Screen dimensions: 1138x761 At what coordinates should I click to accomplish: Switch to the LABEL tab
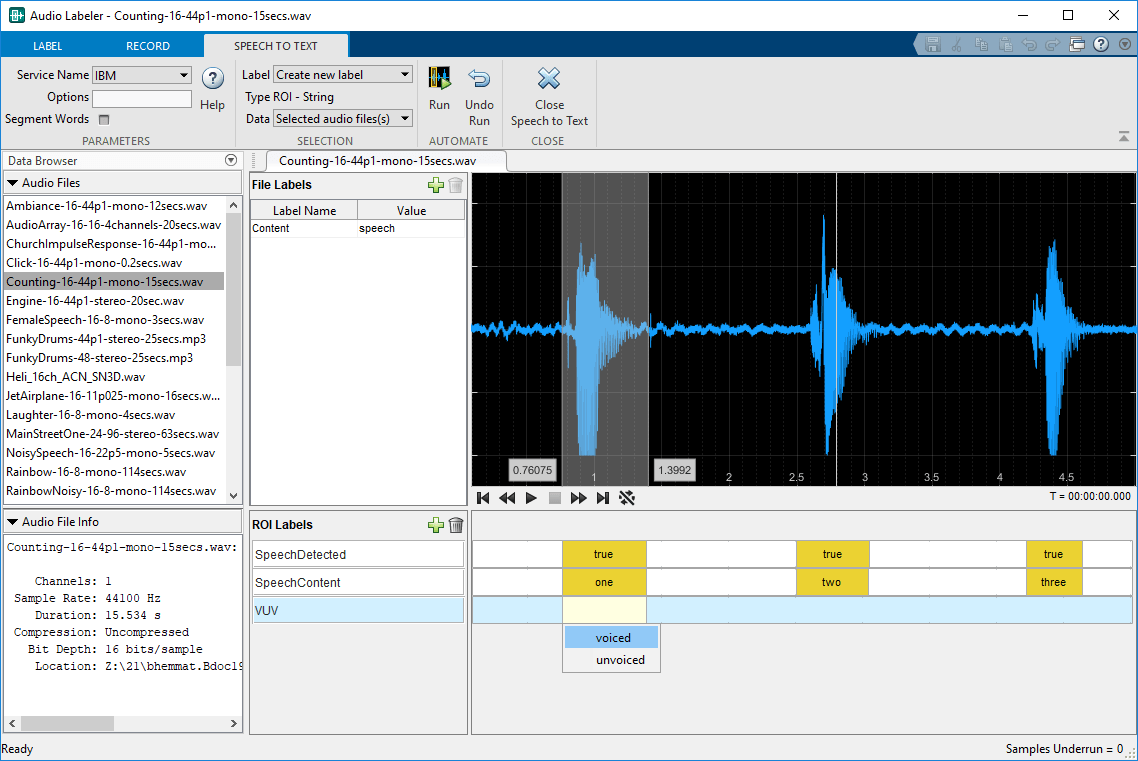tap(47, 46)
